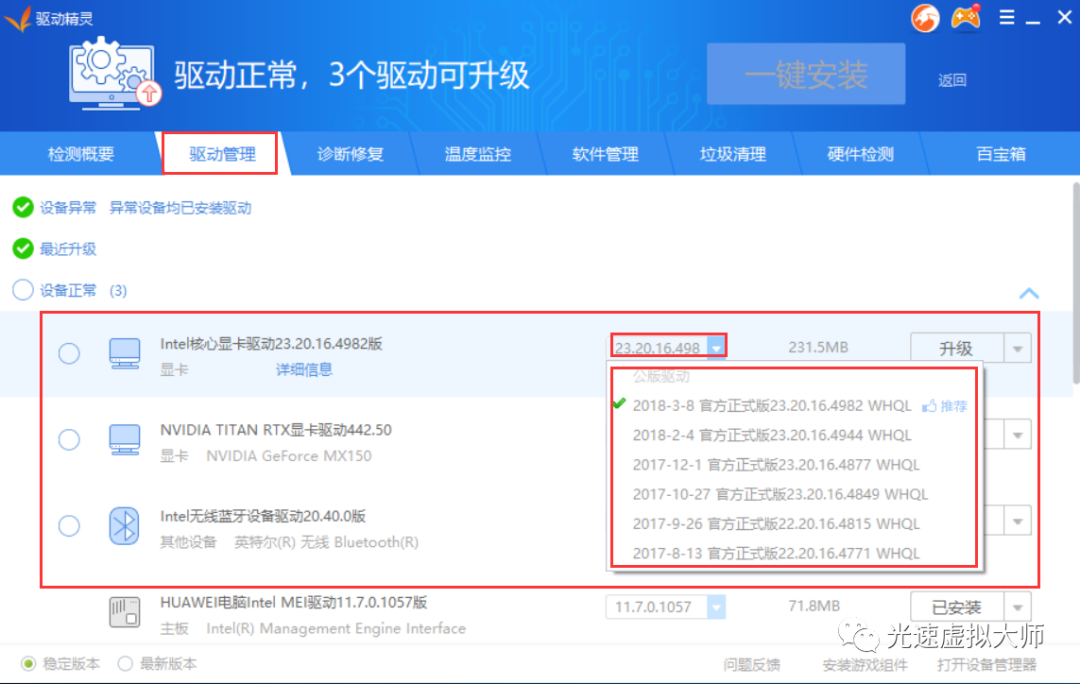Click the thumbs-up 推荐 icon
The height and width of the screenshot is (684, 1080).
click(x=929, y=406)
